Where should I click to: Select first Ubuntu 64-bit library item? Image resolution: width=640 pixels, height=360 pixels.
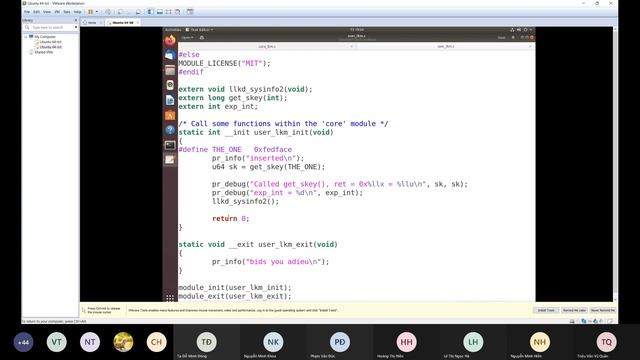tap(50, 42)
